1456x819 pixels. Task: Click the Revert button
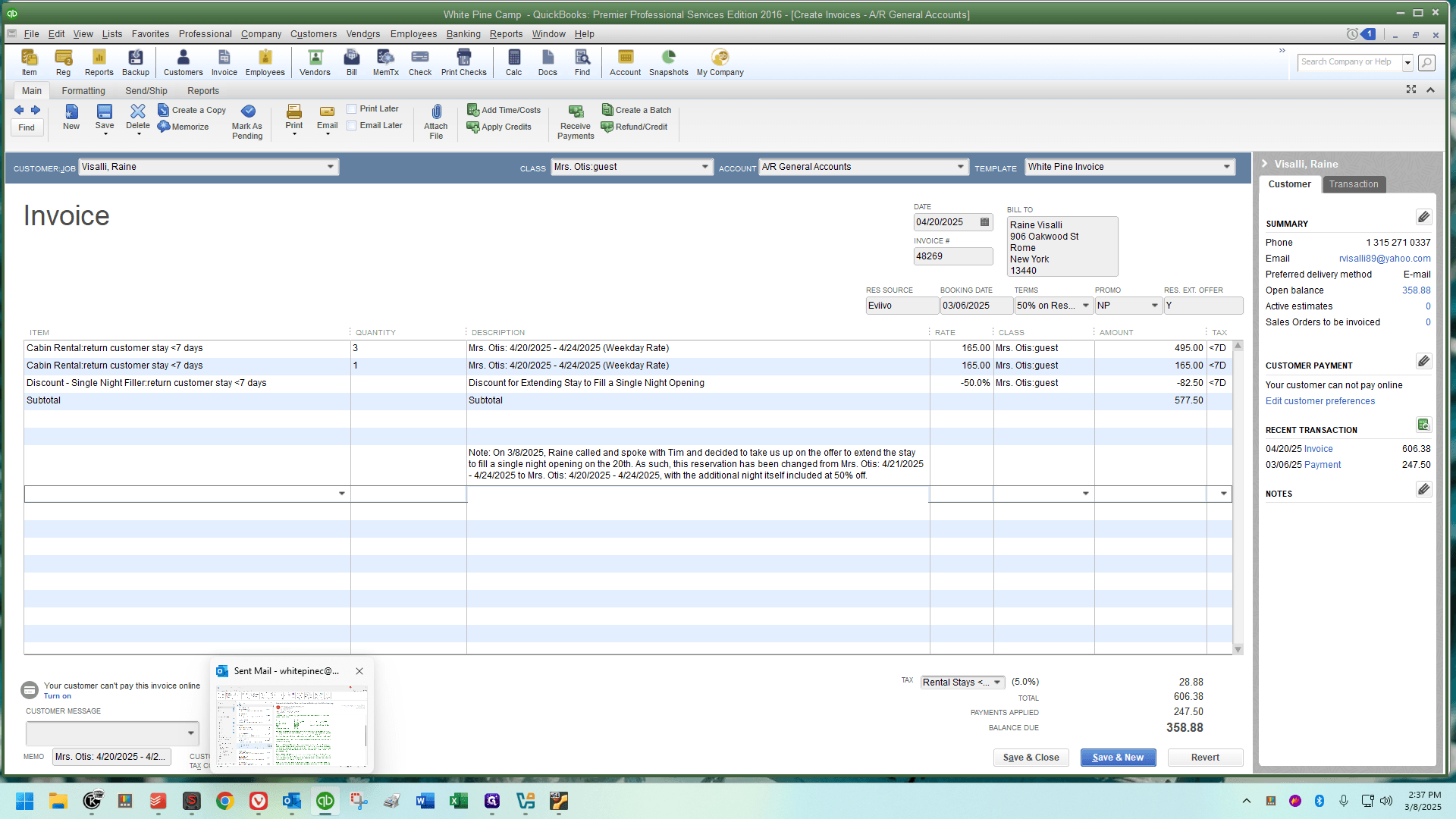click(x=1205, y=758)
